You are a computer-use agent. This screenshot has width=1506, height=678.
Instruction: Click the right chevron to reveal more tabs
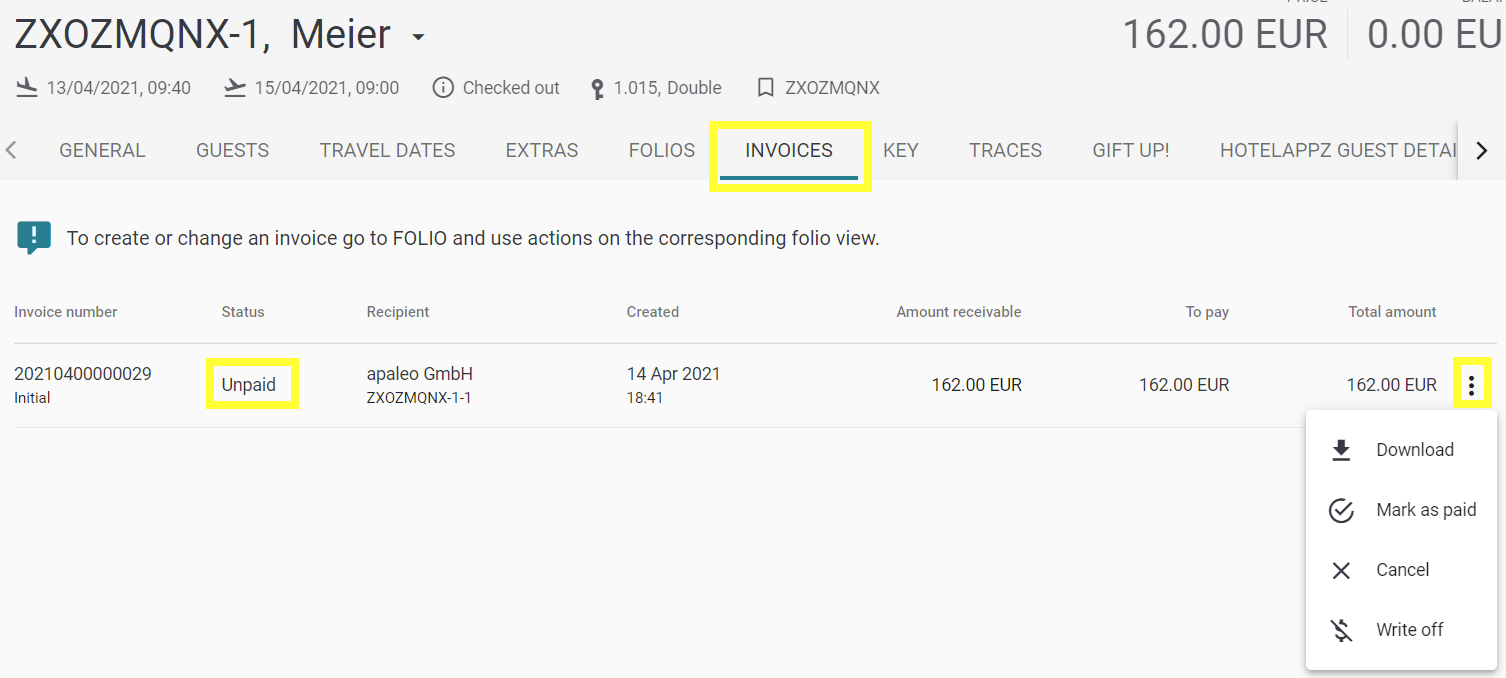[1482, 150]
